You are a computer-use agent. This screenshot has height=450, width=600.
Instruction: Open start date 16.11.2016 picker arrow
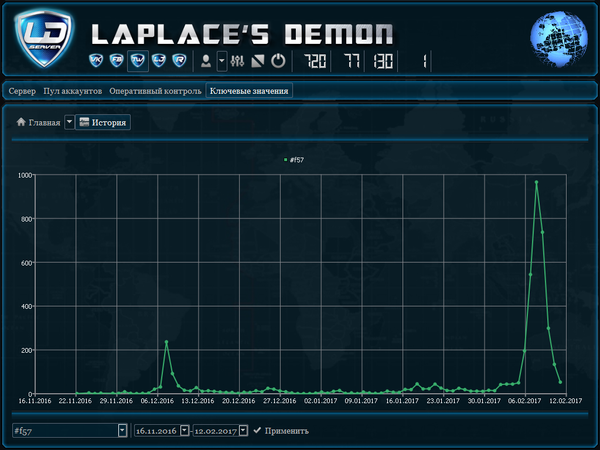click(184, 430)
